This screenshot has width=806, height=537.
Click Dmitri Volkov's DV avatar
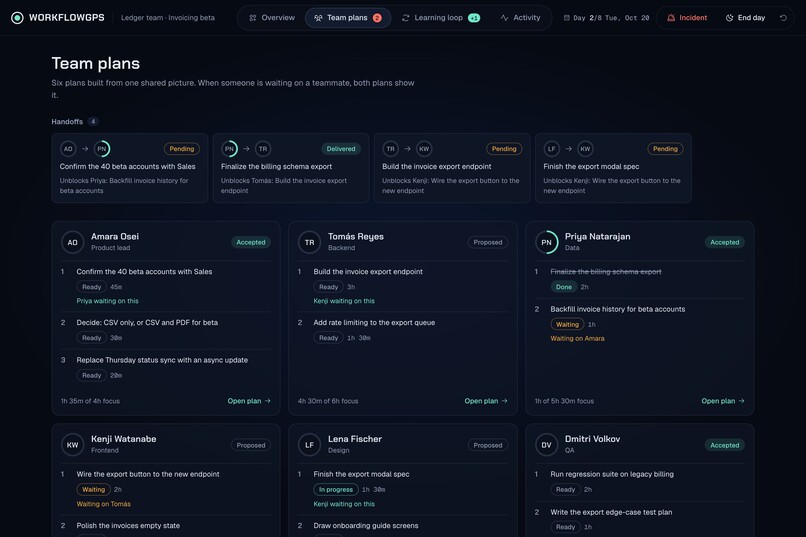click(546, 445)
